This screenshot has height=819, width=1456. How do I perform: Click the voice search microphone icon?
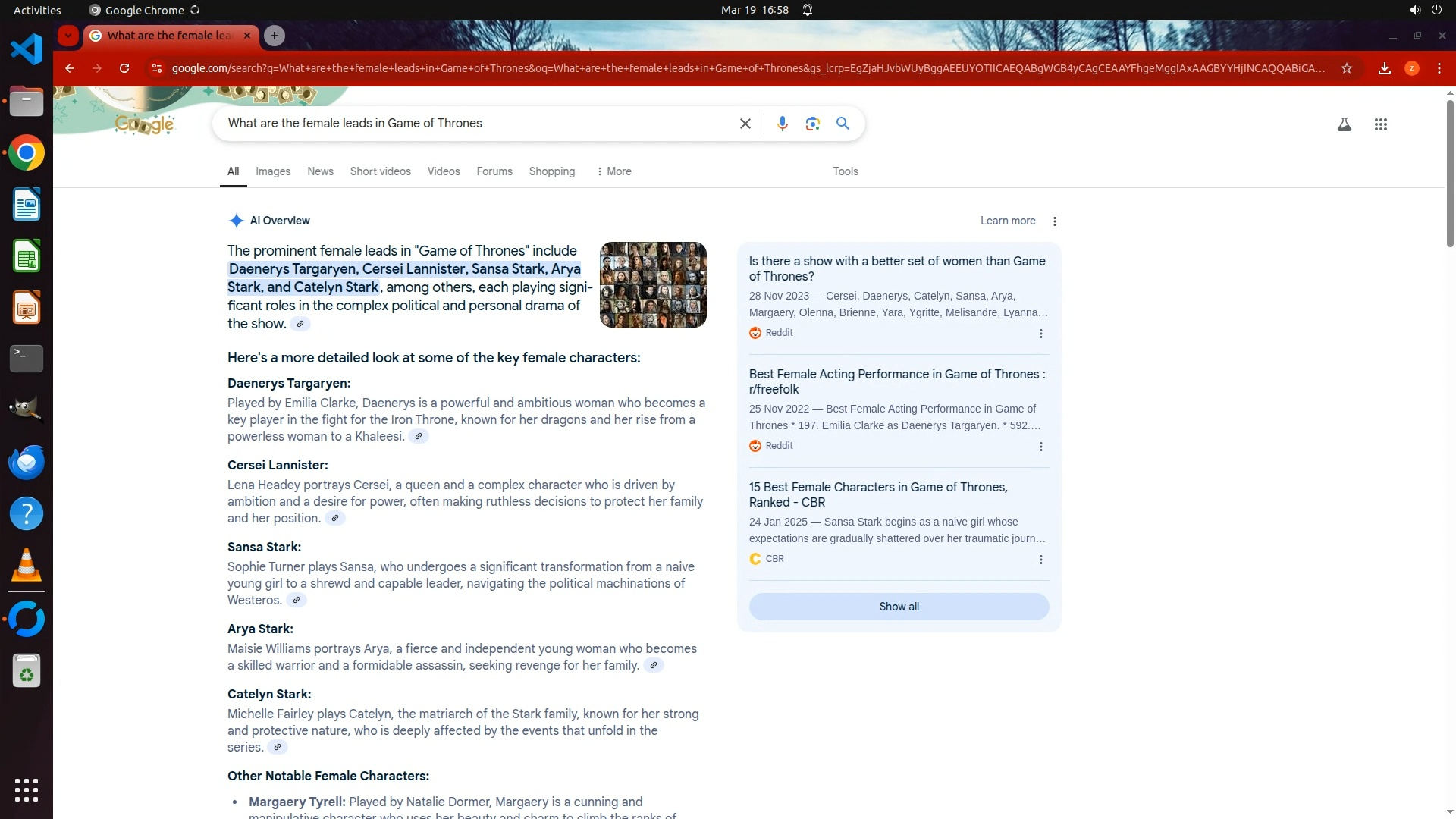782,124
